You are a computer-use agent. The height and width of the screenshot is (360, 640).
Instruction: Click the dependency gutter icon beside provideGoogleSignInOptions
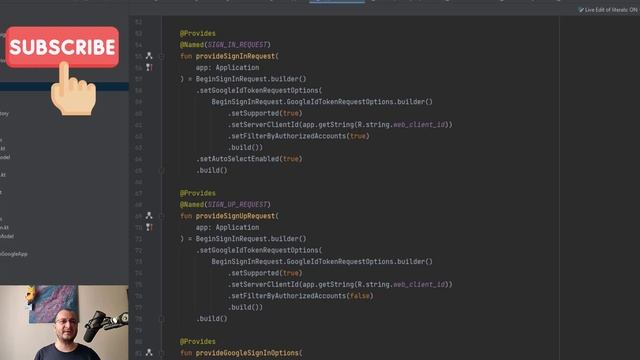149,352
